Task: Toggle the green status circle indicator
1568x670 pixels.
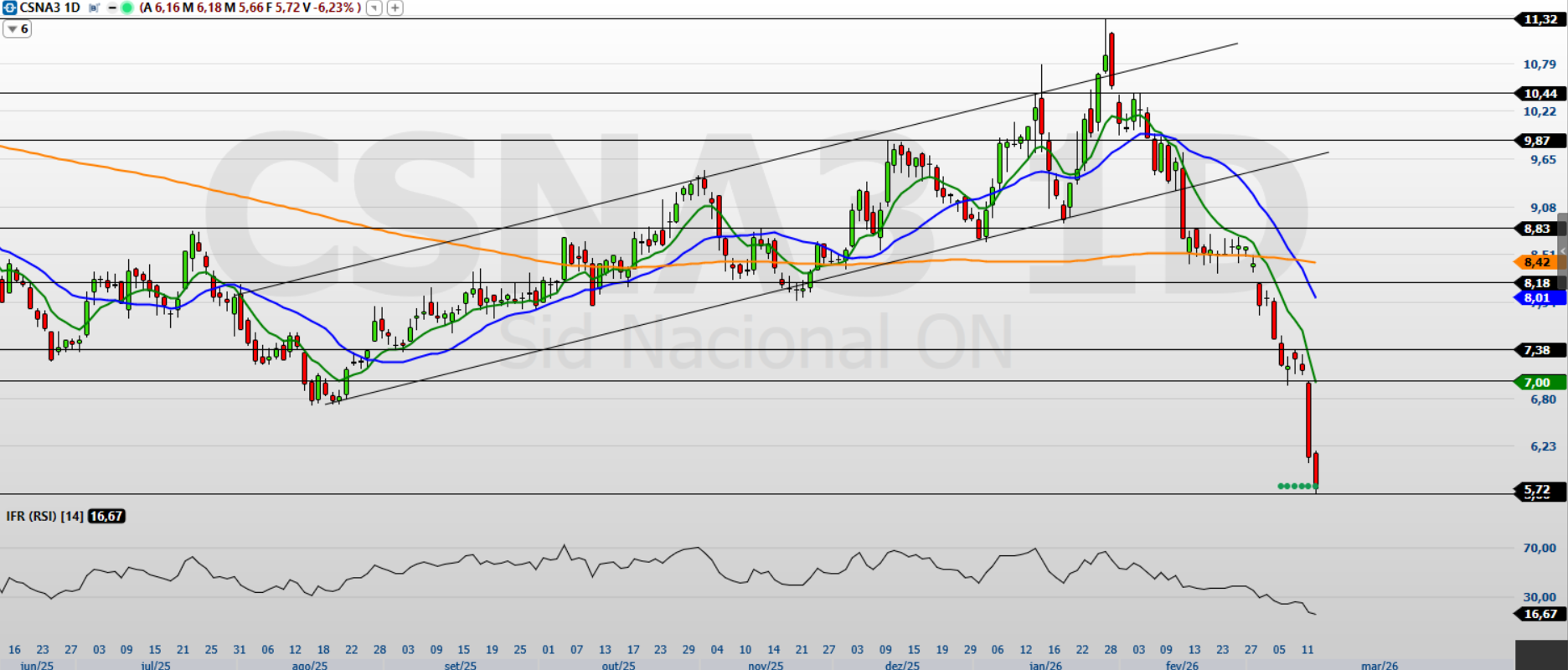Action: [x=126, y=8]
